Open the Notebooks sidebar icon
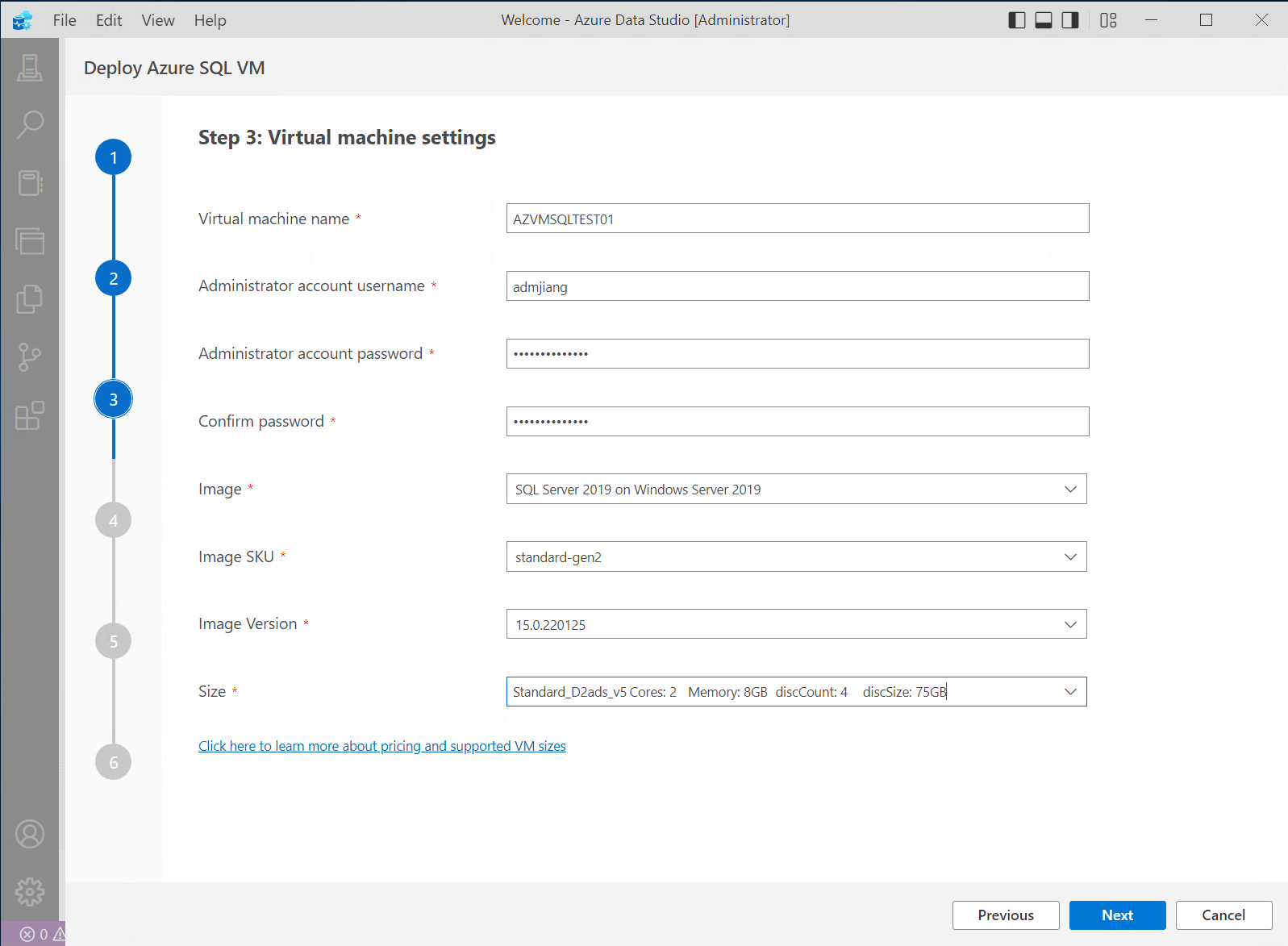Viewport: 1288px width, 946px height. pyautogui.click(x=30, y=183)
